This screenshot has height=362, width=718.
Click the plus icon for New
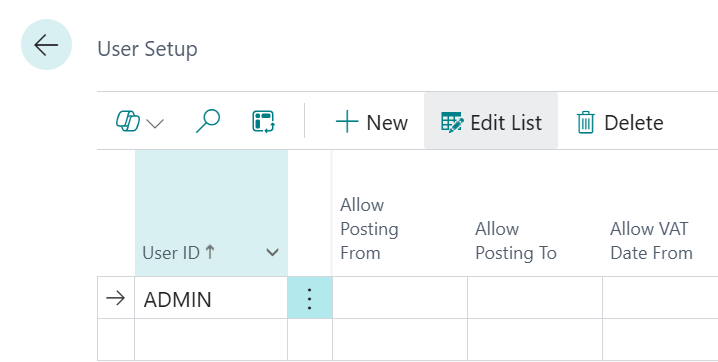click(x=347, y=122)
